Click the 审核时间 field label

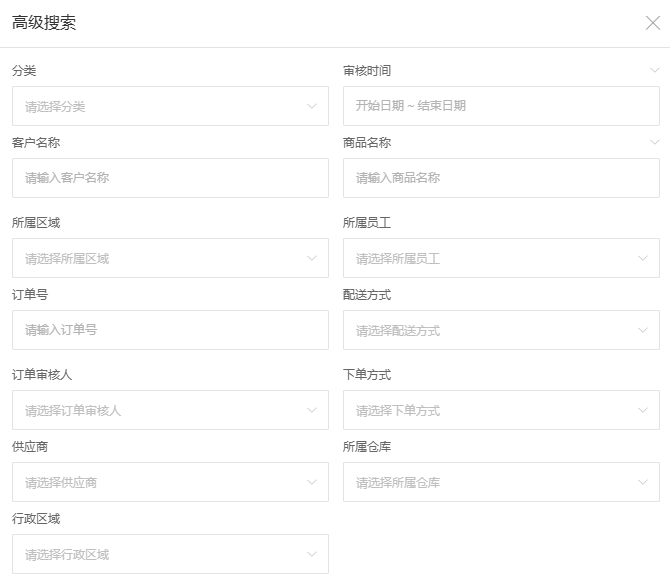tap(367, 71)
